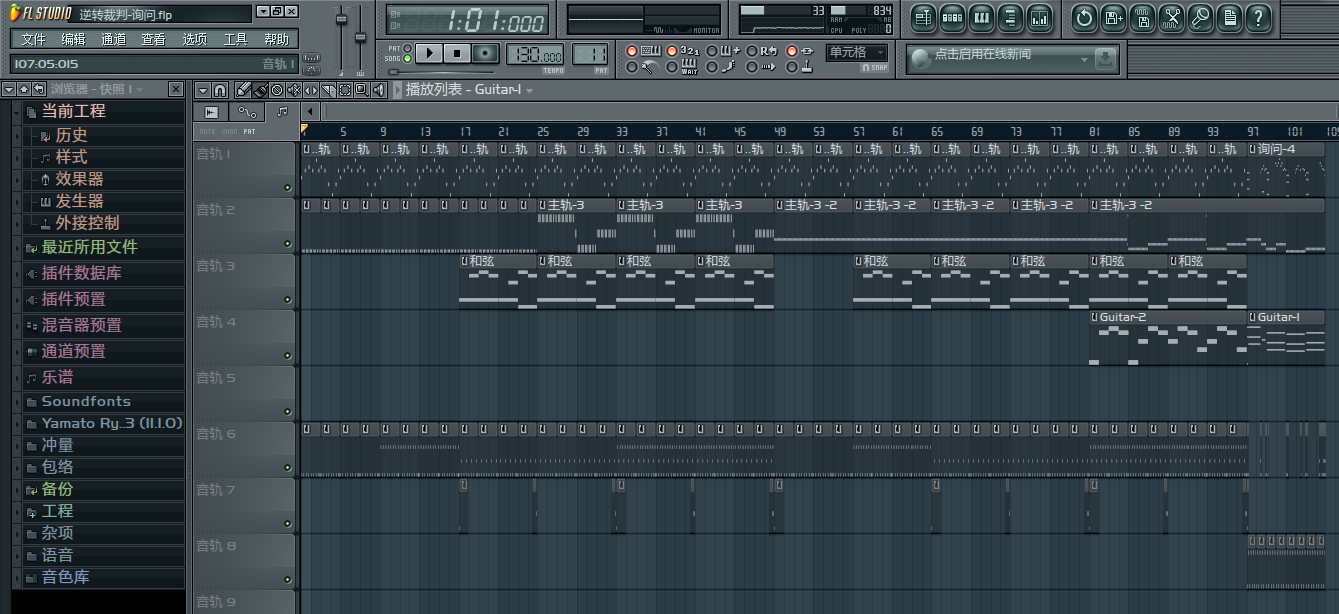This screenshot has width=1339, height=614.
Task: Click the circular-arrow undo icon in top toolbar
Action: click(x=1084, y=17)
